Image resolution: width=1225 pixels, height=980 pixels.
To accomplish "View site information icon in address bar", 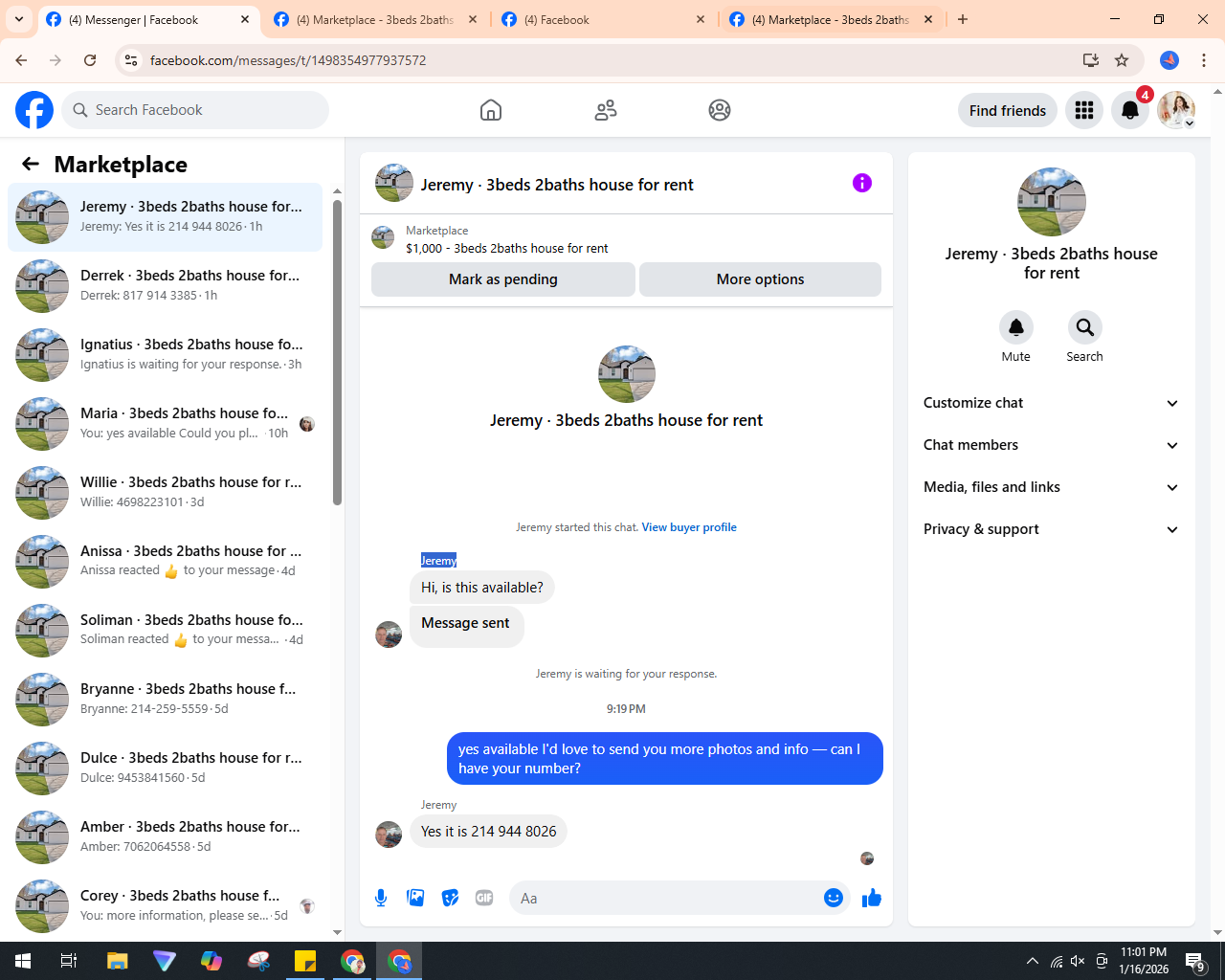I will pos(131,60).
